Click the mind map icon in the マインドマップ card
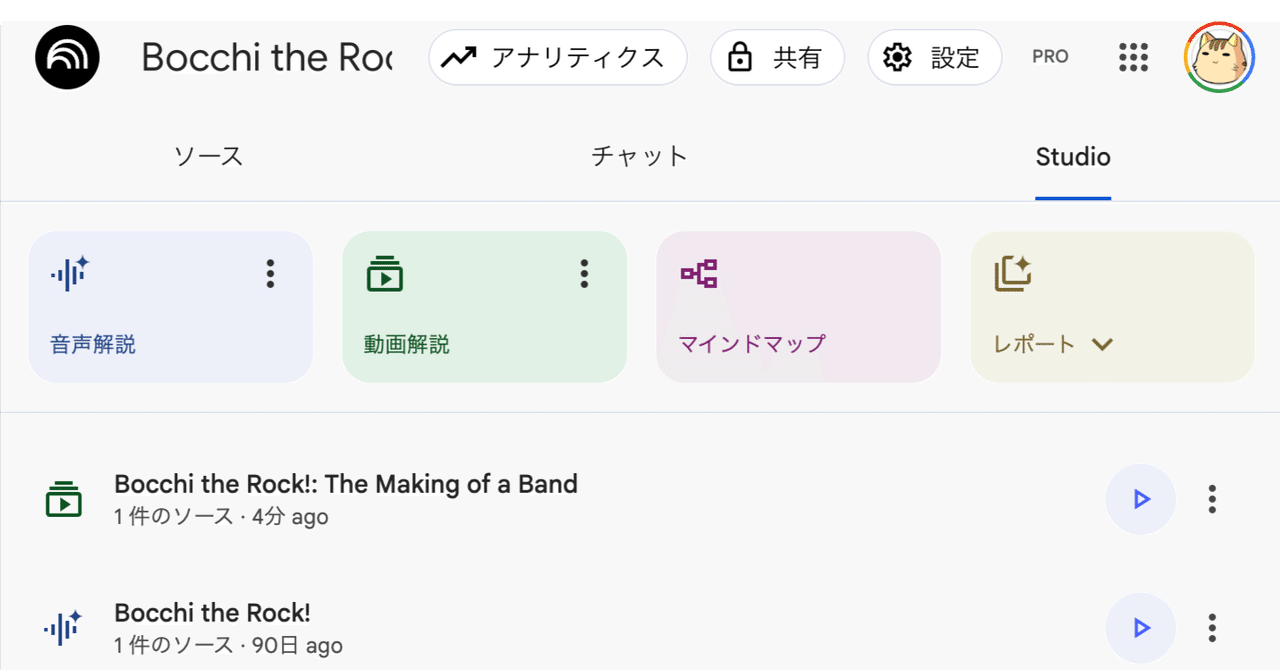1280x670 pixels. pyautogui.click(x=699, y=274)
